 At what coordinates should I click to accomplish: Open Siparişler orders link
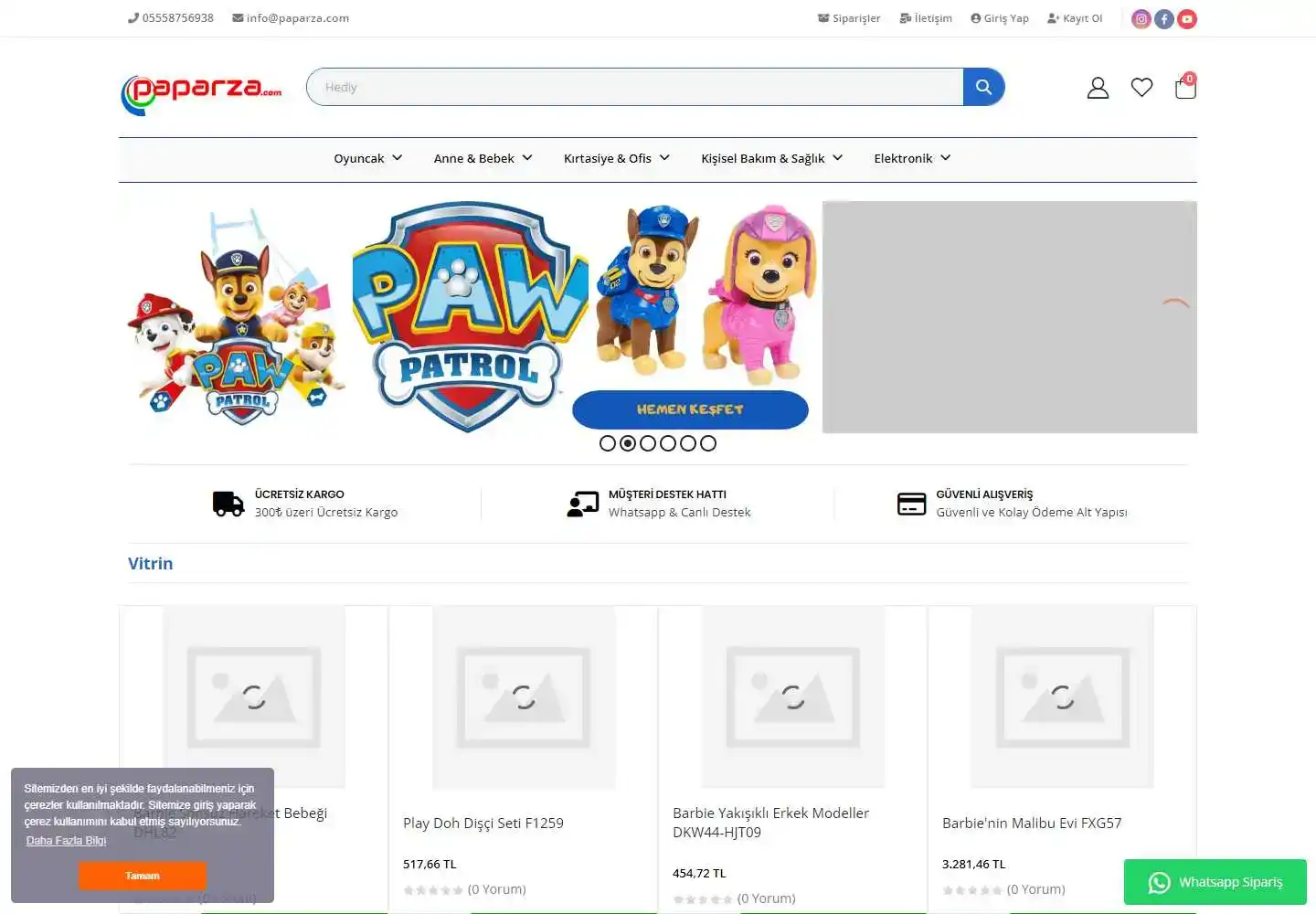click(849, 18)
